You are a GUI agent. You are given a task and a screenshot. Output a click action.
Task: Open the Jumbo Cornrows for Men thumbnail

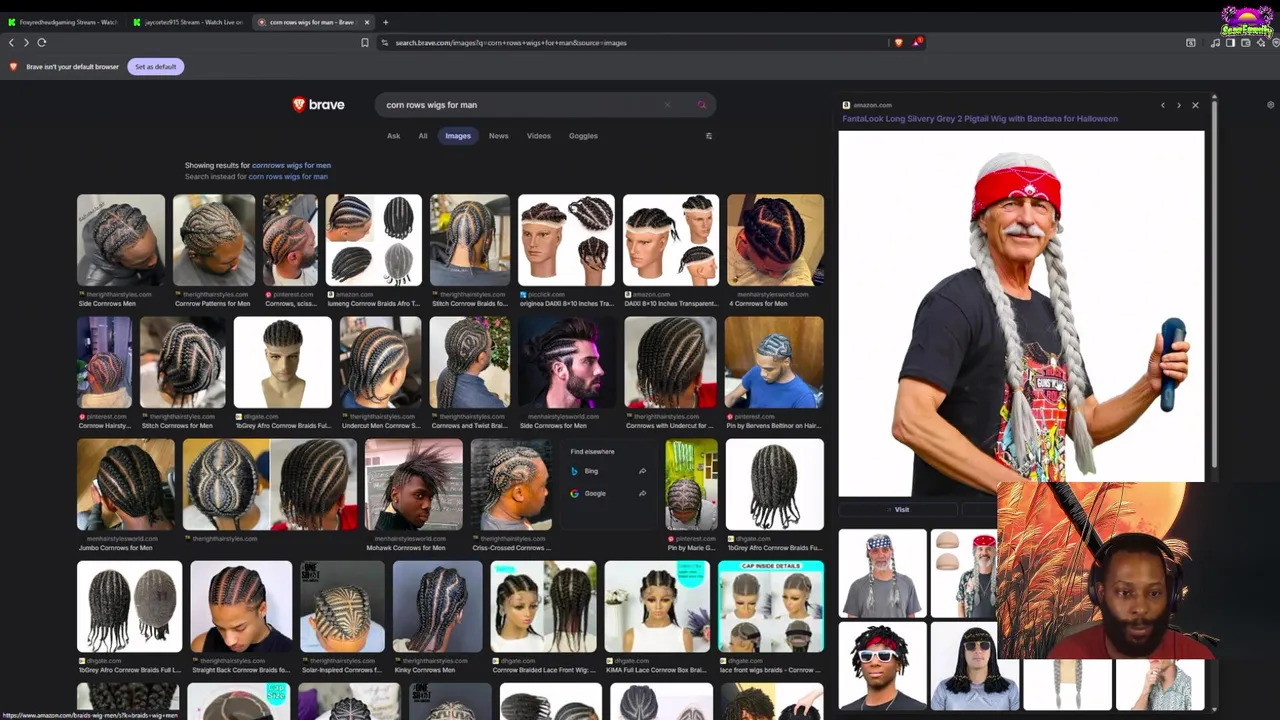pyautogui.click(x=125, y=485)
